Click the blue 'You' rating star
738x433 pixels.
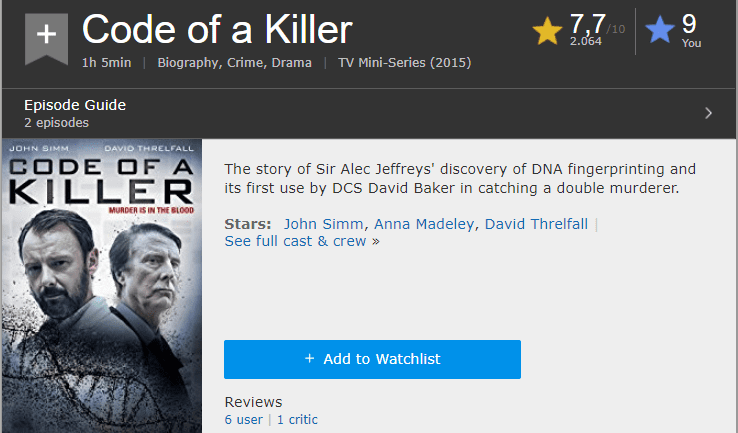(659, 31)
